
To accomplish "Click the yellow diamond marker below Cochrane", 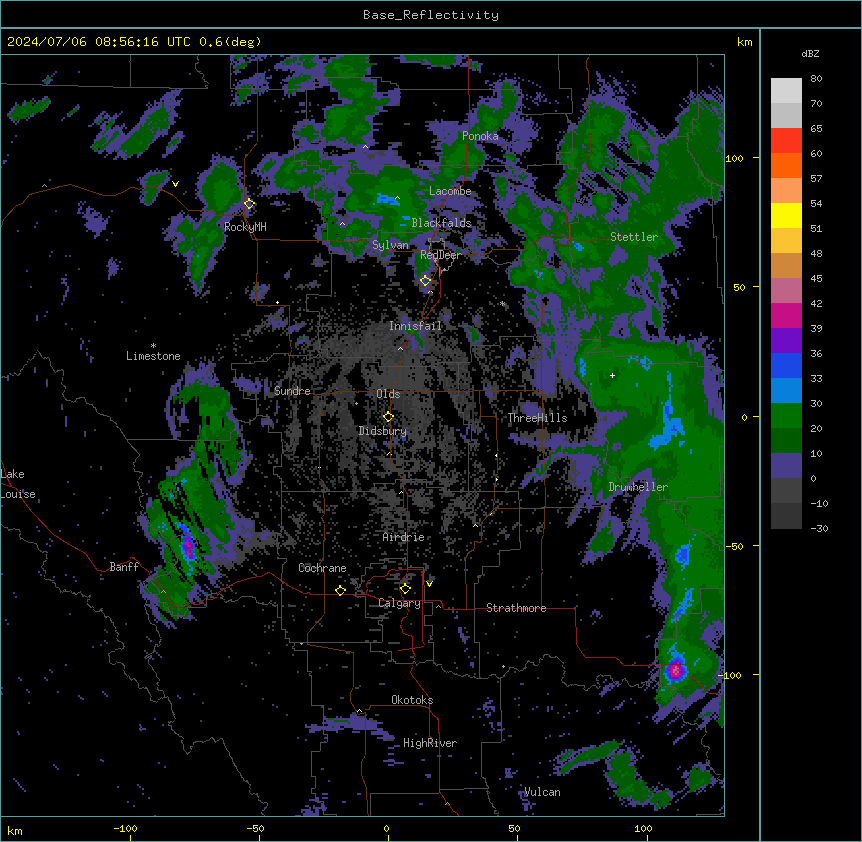I will click(x=340, y=590).
